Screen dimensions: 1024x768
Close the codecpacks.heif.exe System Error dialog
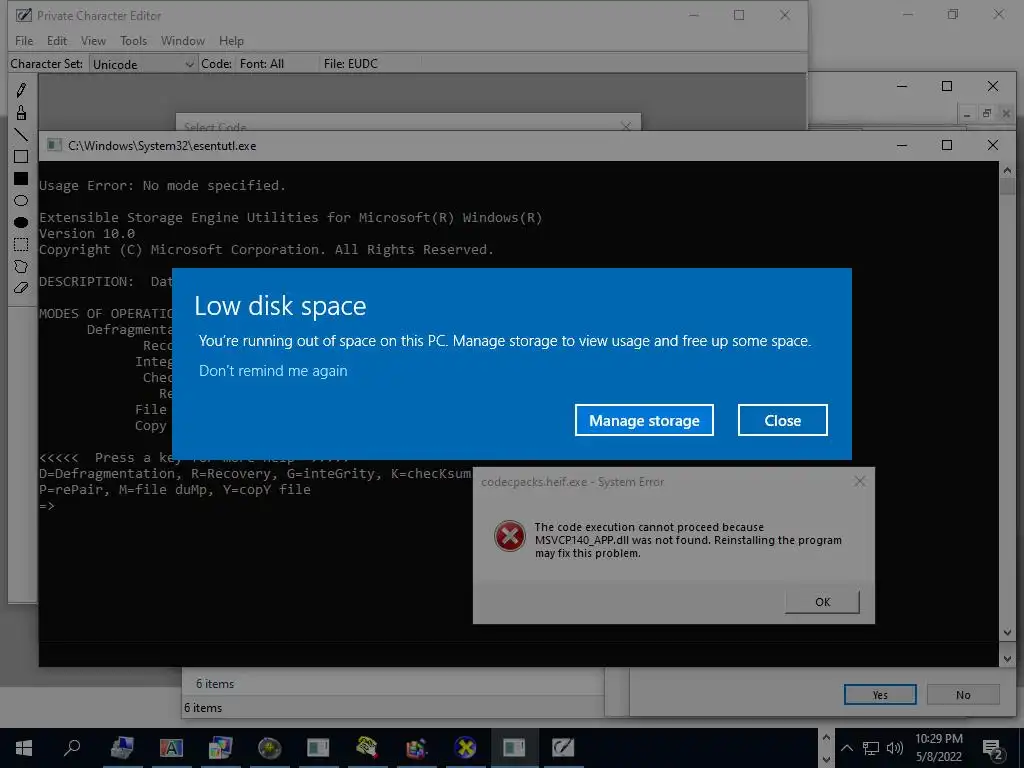859,481
